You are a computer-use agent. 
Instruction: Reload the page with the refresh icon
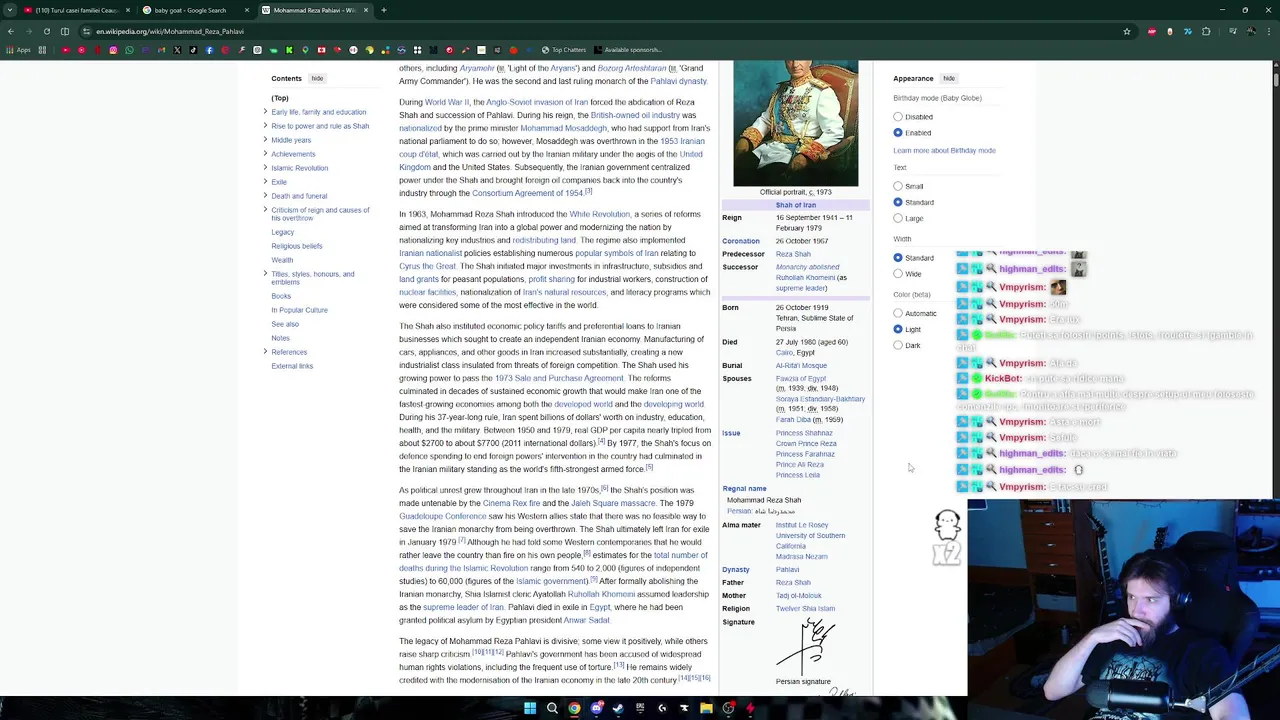[46, 31]
